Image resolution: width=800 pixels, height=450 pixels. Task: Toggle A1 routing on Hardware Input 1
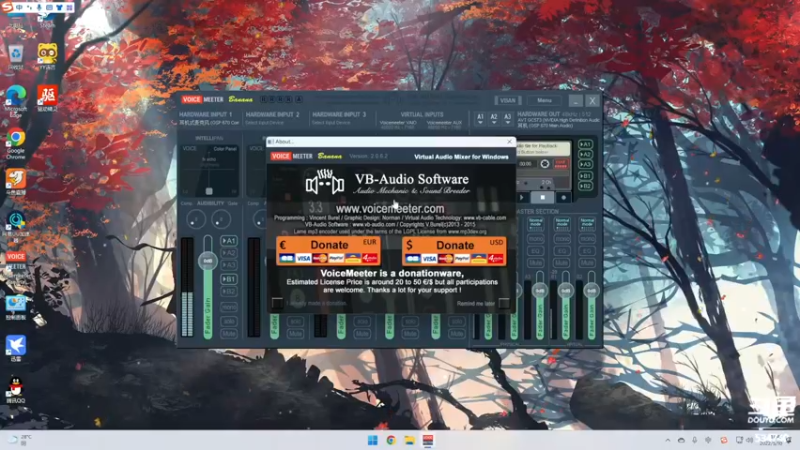[229, 240]
